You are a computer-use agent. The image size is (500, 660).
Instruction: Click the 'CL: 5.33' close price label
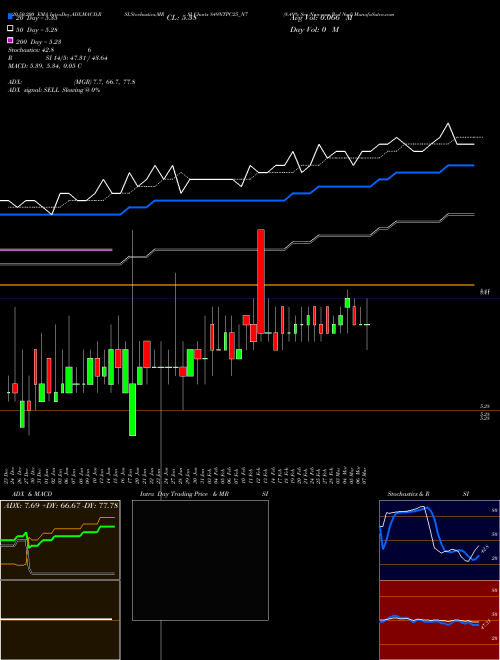coord(181,18)
